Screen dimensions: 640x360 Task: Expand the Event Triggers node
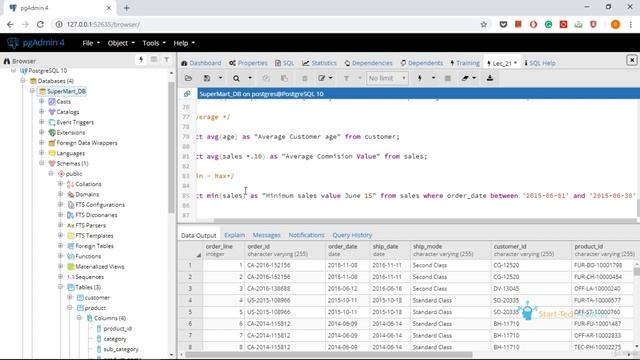(x=42, y=122)
